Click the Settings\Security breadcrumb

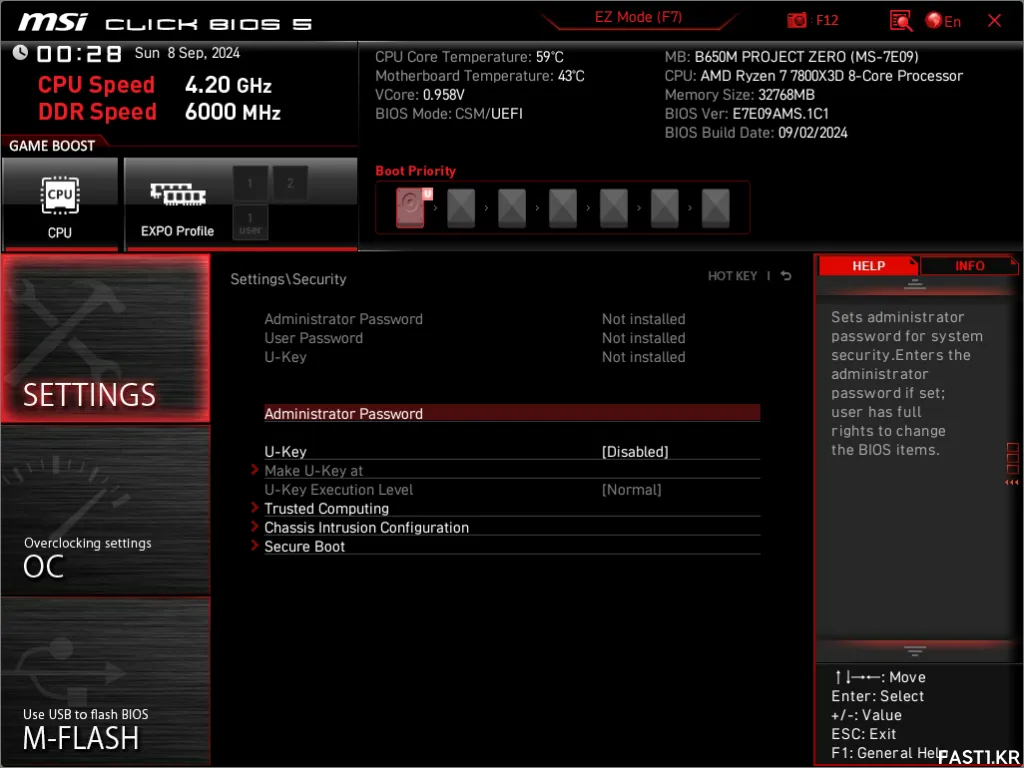[x=288, y=280]
